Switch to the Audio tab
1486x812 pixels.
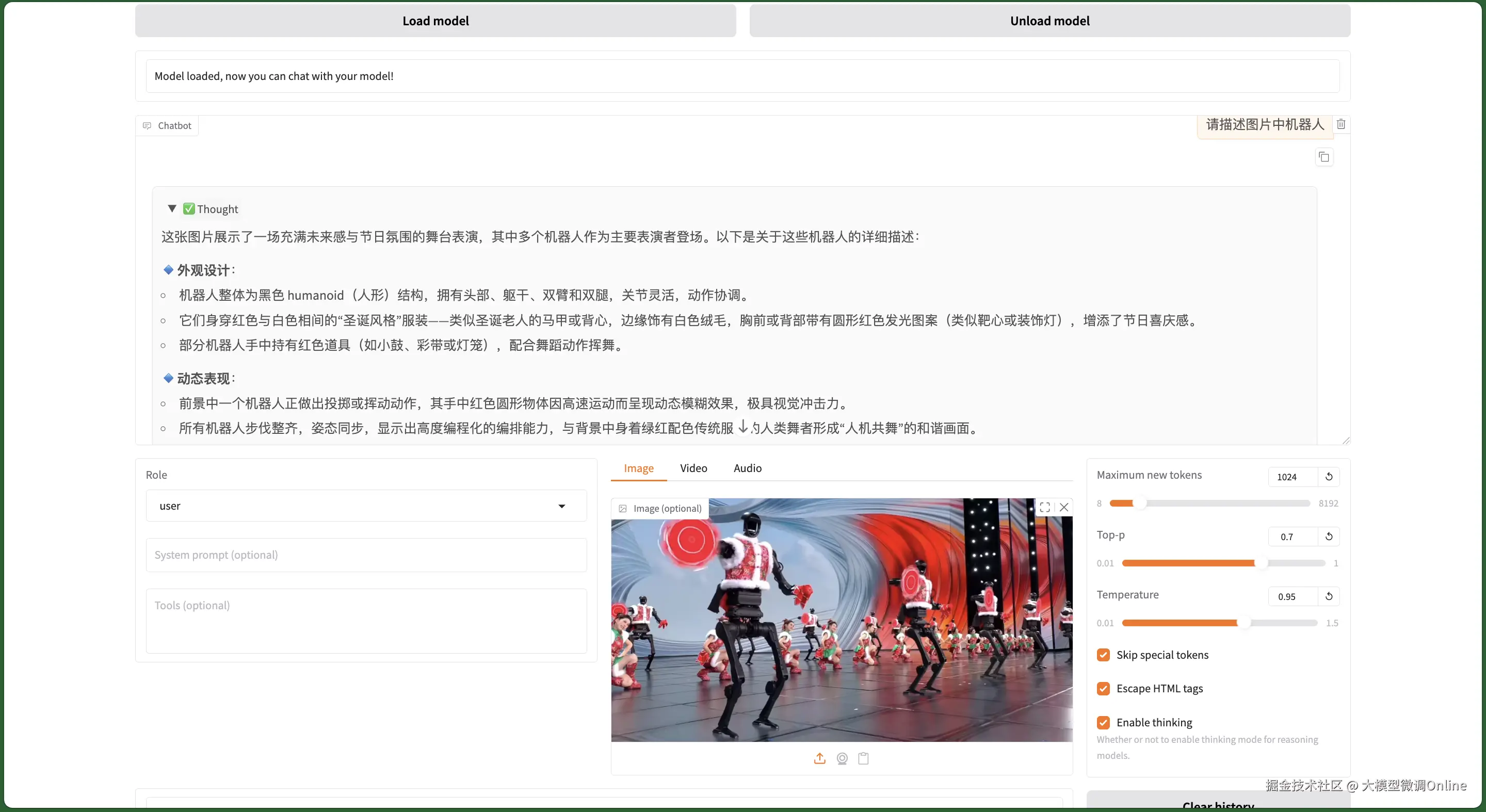click(x=747, y=468)
